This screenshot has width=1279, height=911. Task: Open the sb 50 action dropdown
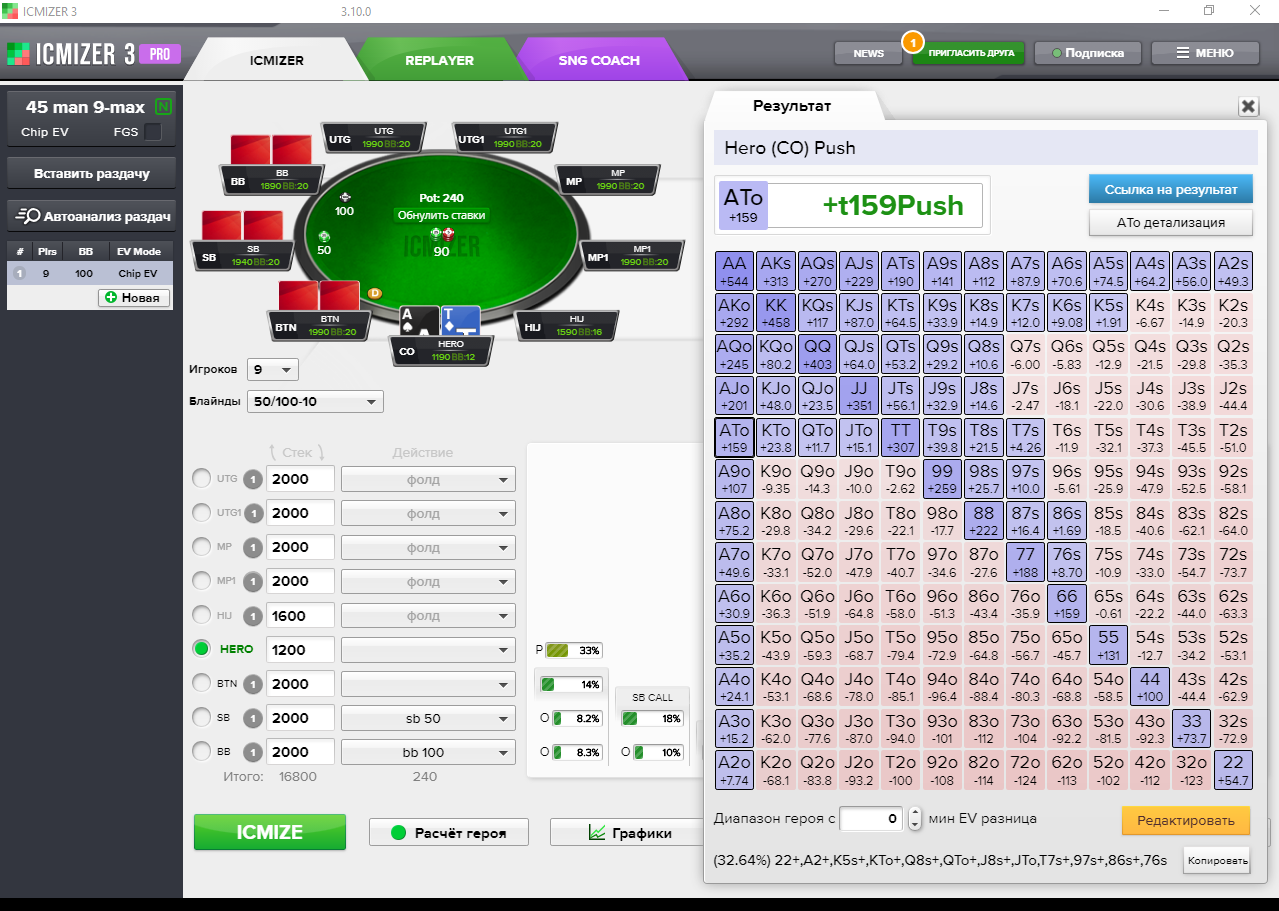[428, 718]
